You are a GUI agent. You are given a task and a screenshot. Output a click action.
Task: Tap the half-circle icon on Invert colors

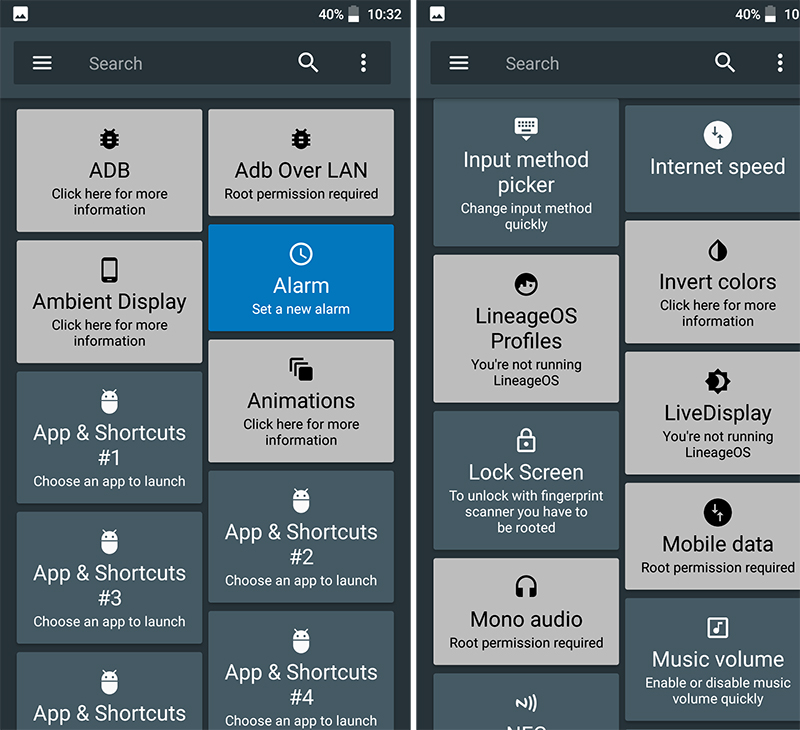[x=718, y=250]
